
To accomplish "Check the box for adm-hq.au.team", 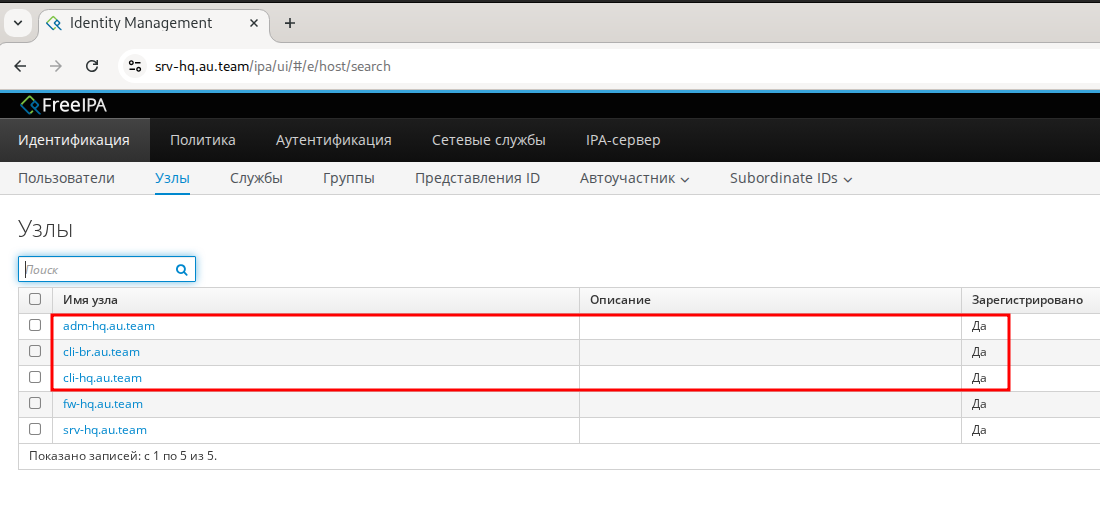I will [35, 325].
